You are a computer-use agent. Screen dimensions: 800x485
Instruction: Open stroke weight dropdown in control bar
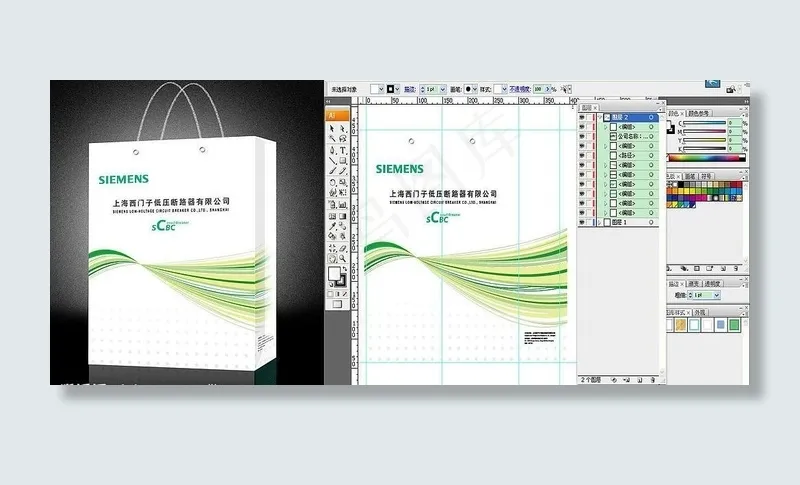click(x=442, y=89)
